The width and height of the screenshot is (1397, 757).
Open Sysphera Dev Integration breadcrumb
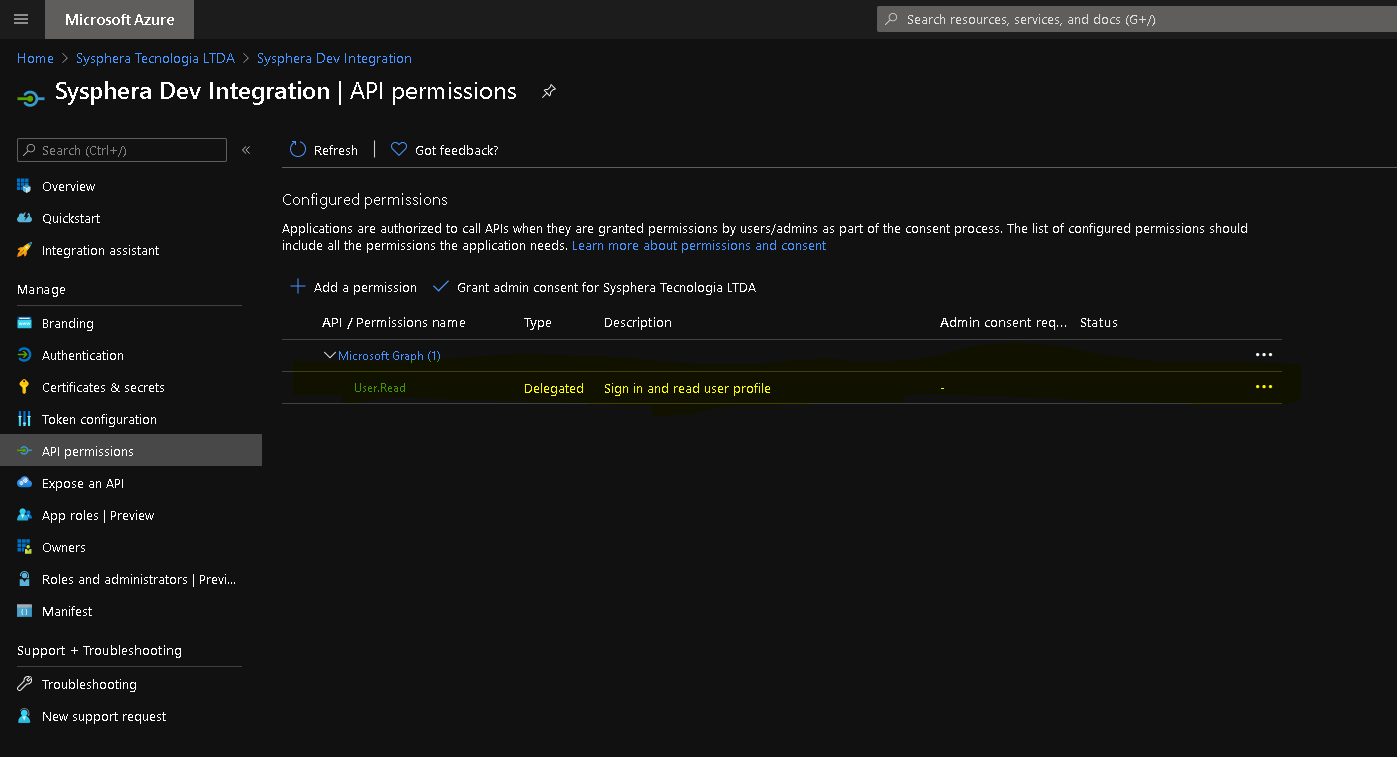tap(334, 58)
